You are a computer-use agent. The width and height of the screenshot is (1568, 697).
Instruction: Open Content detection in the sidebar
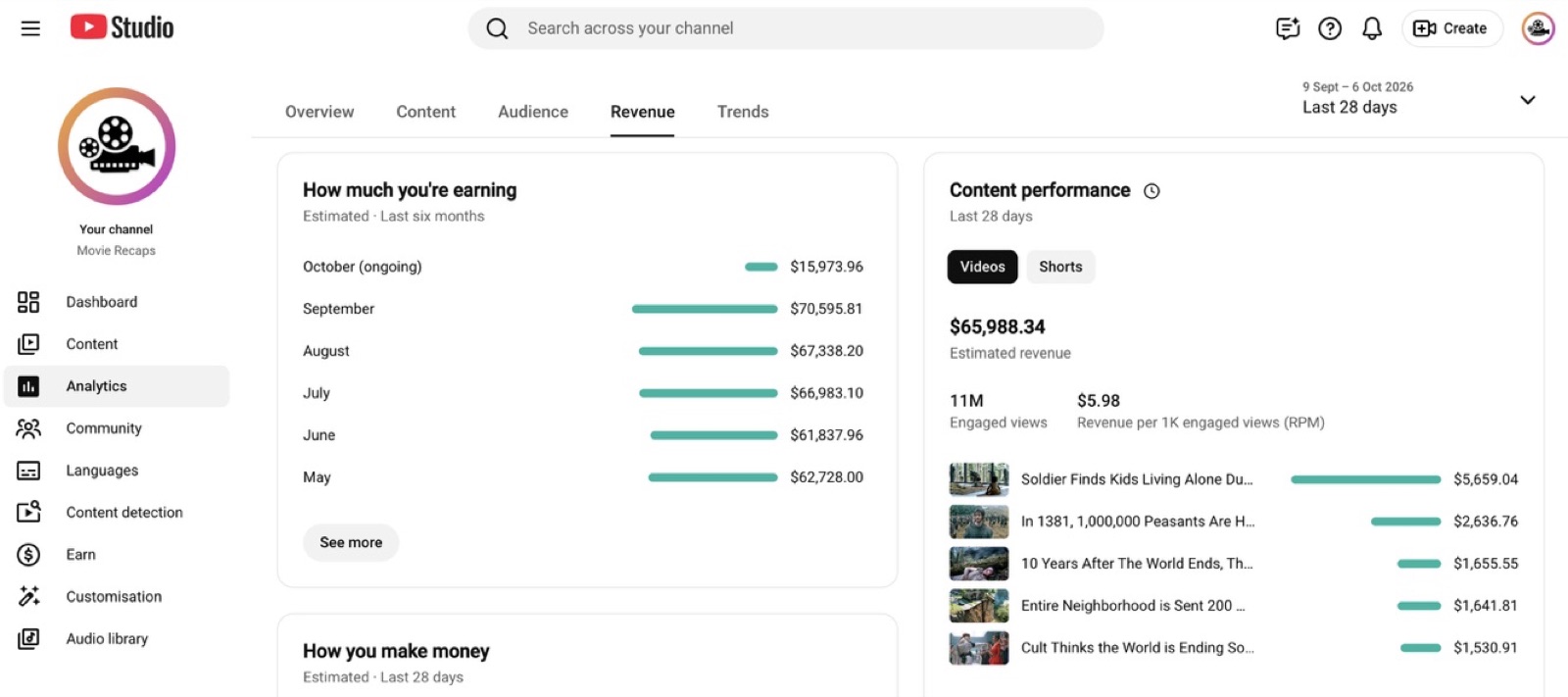(x=117, y=512)
